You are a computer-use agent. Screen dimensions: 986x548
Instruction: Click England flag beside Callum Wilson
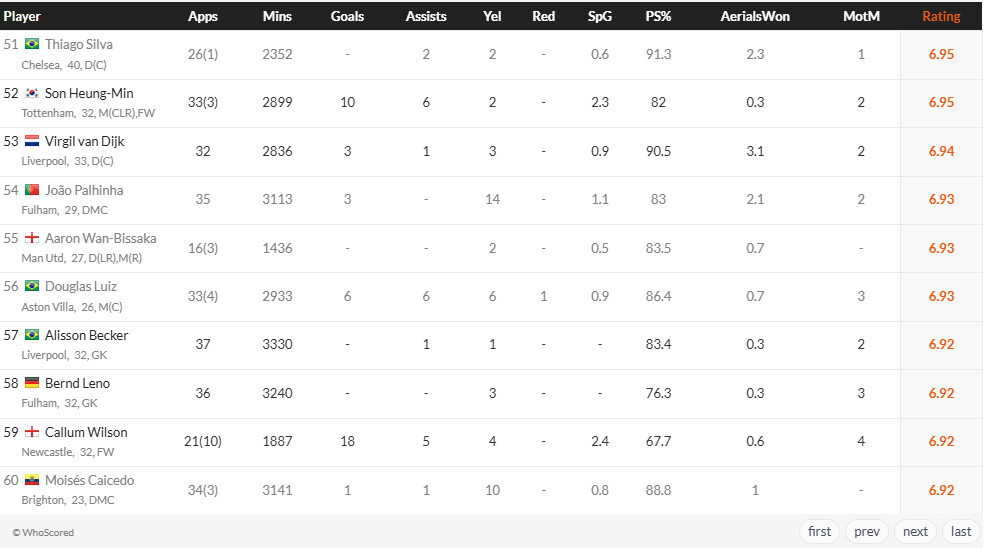point(32,432)
